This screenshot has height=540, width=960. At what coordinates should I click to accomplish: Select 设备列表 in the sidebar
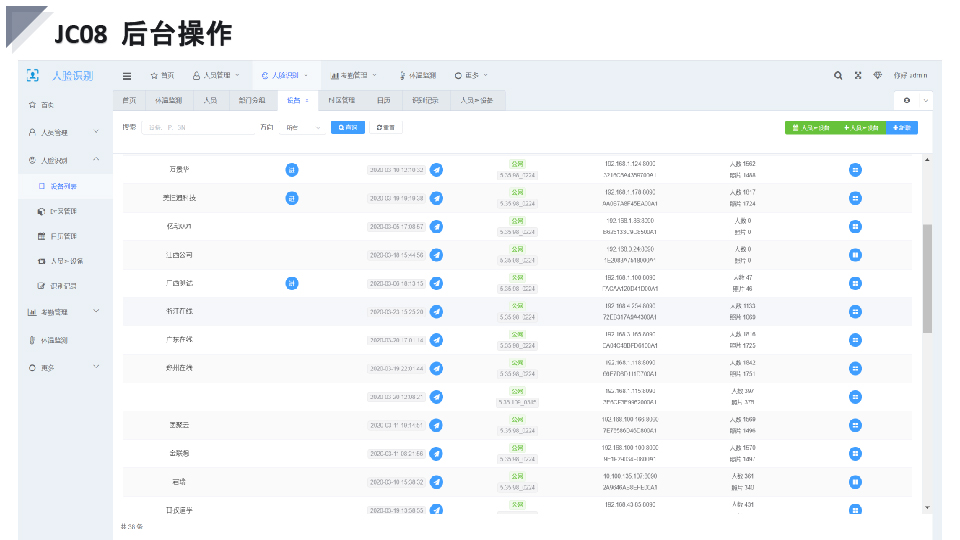click(x=63, y=186)
